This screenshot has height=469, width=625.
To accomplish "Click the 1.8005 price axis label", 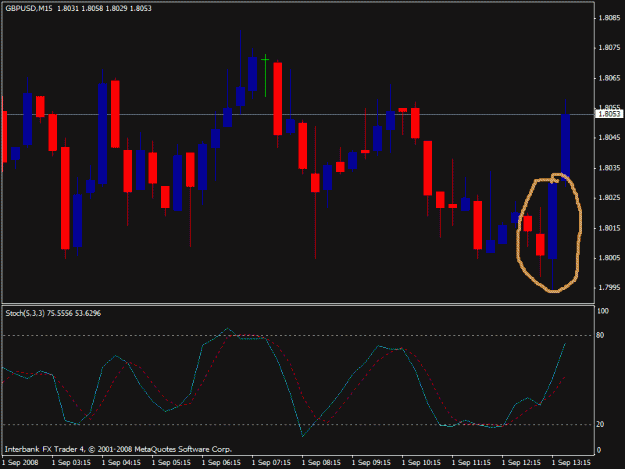I will click(609, 258).
